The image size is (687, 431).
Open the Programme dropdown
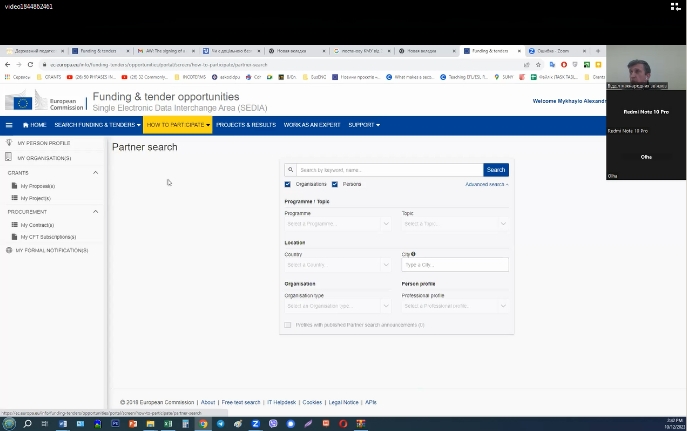click(337, 224)
